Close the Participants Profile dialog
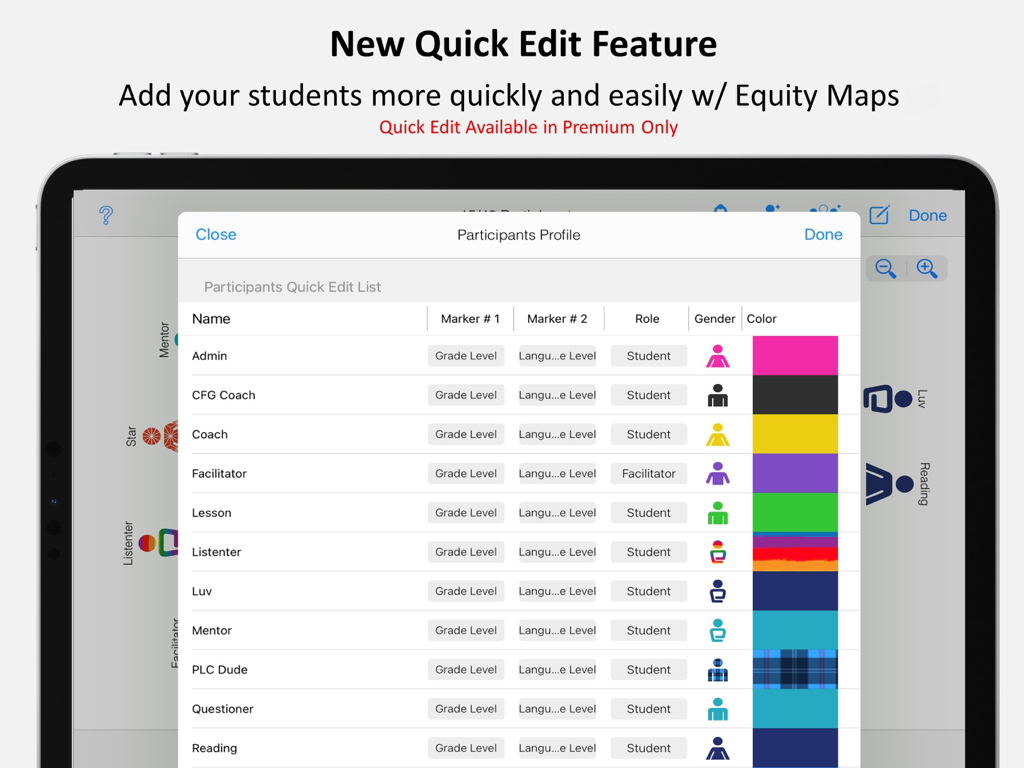Image resolution: width=1024 pixels, height=768 pixels. [216, 234]
